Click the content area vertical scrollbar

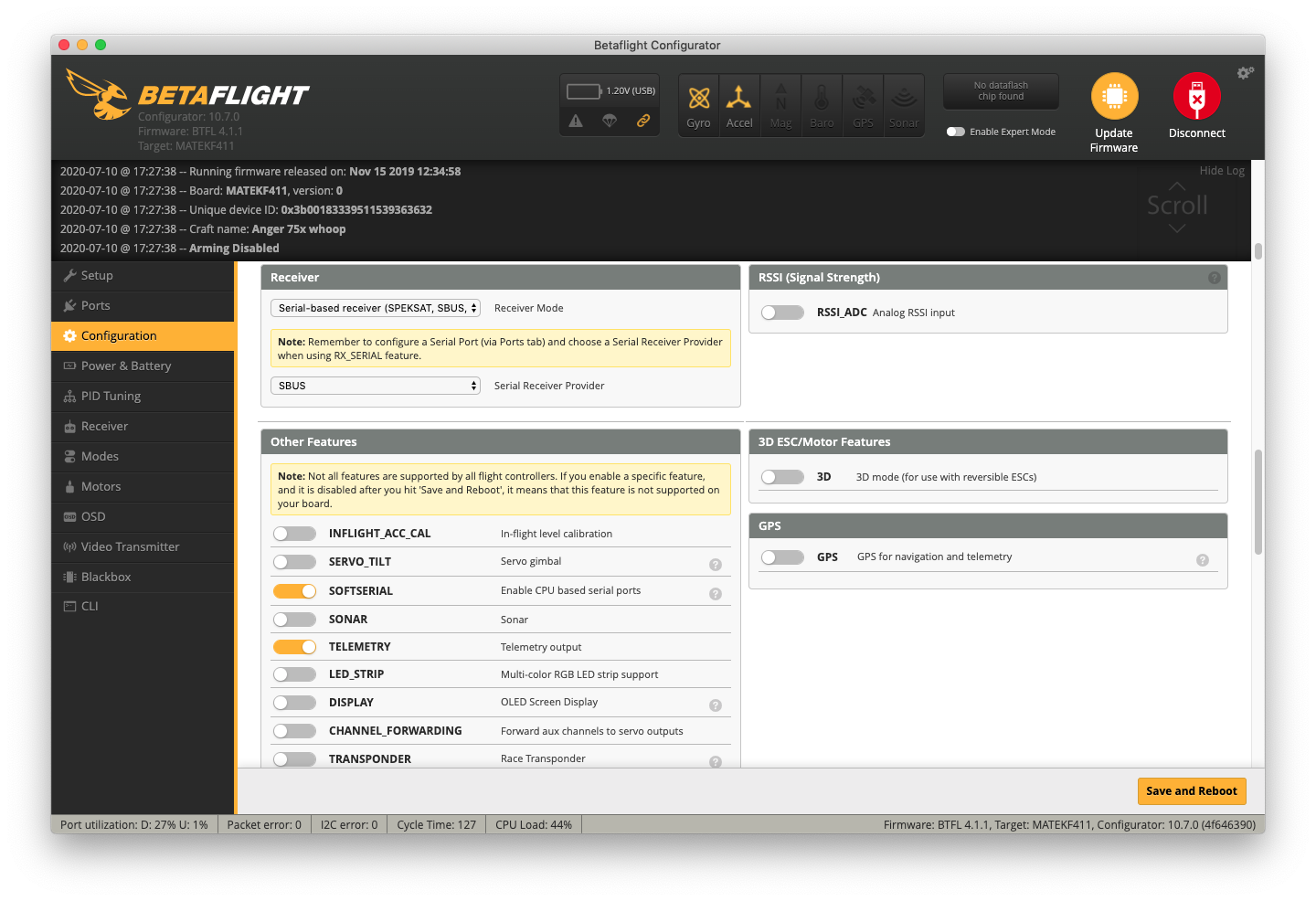point(1258,503)
